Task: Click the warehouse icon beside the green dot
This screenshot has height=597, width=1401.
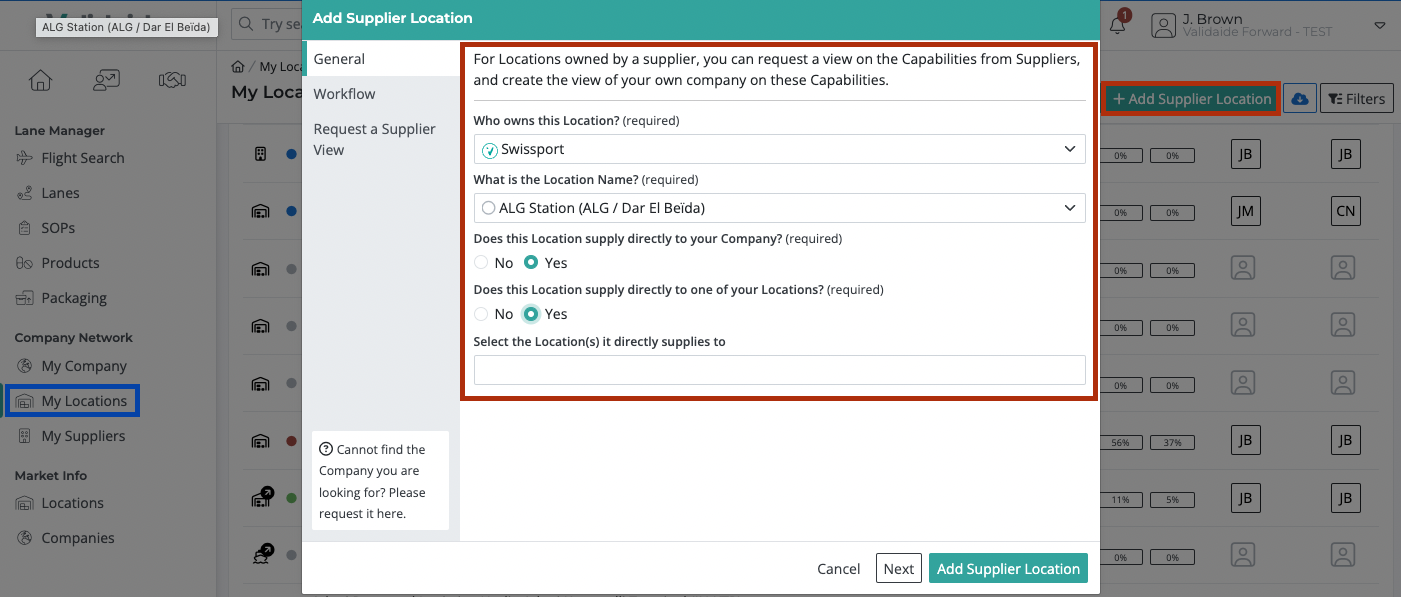Action: (260, 497)
